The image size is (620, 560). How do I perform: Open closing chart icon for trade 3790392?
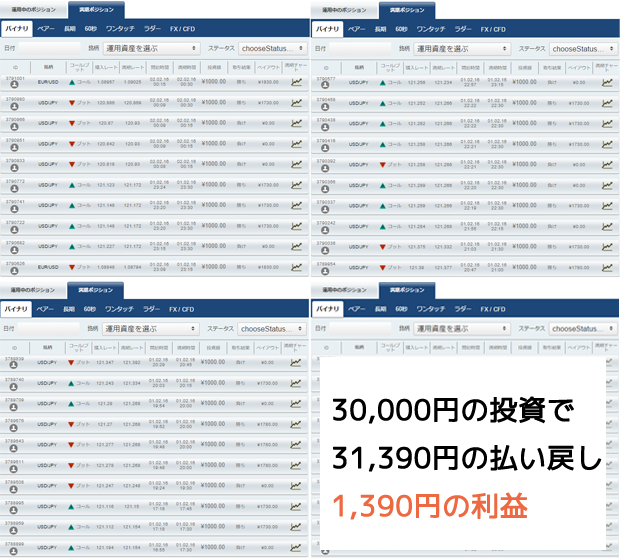click(607, 165)
